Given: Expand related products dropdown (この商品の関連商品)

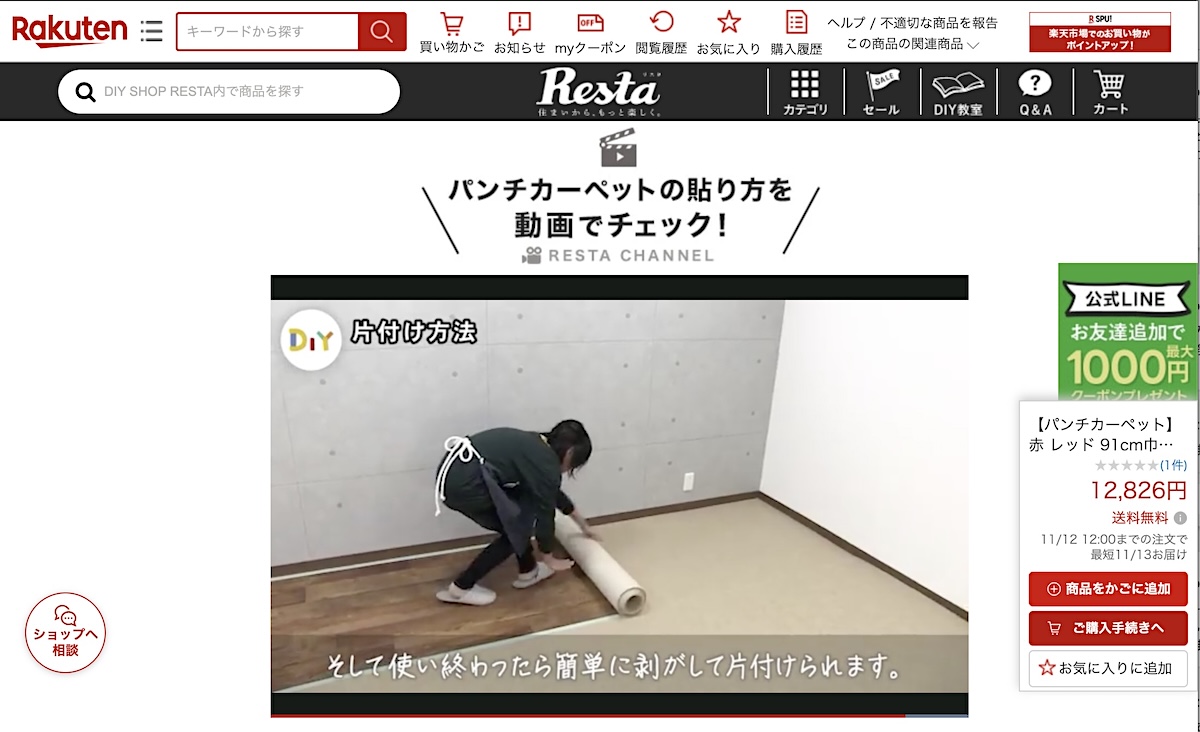Looking at the screenshot, I should click(x=912, y=44).
